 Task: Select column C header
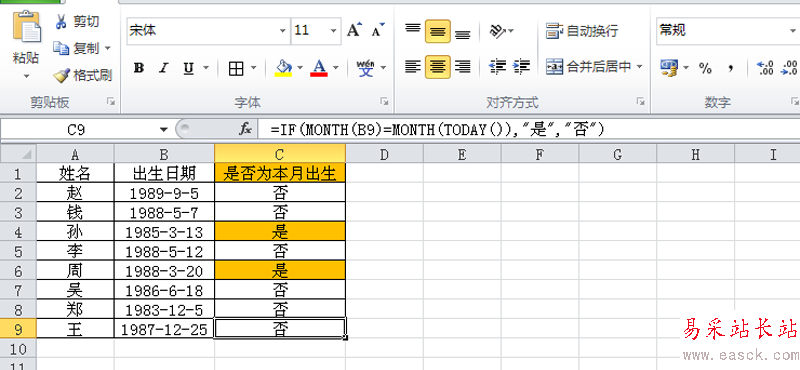point(280,154)
